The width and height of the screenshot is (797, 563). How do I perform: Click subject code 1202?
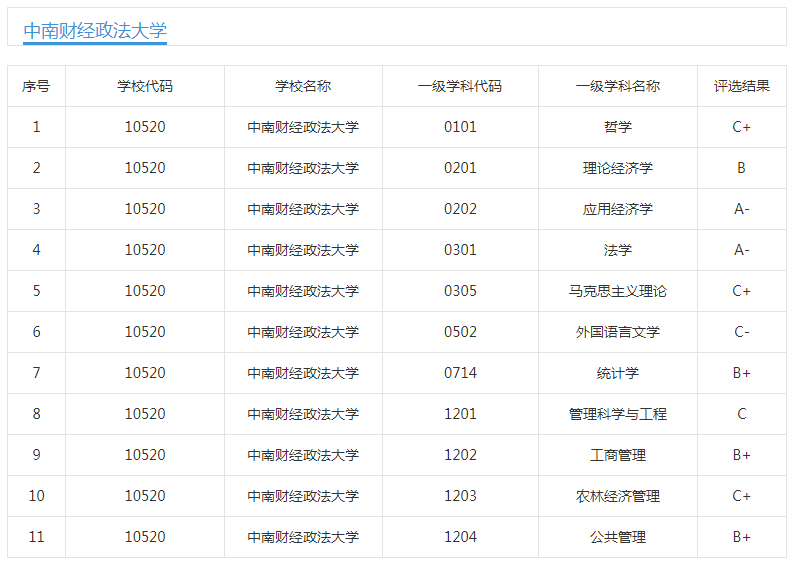[x=460, y=455]
